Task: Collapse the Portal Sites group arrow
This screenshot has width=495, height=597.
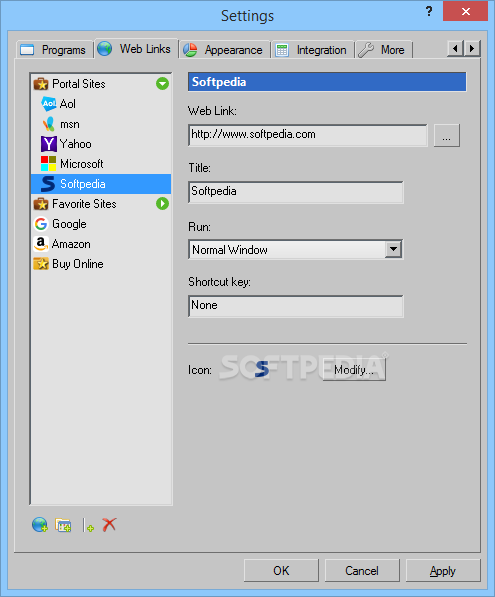Action: point(162,83)
